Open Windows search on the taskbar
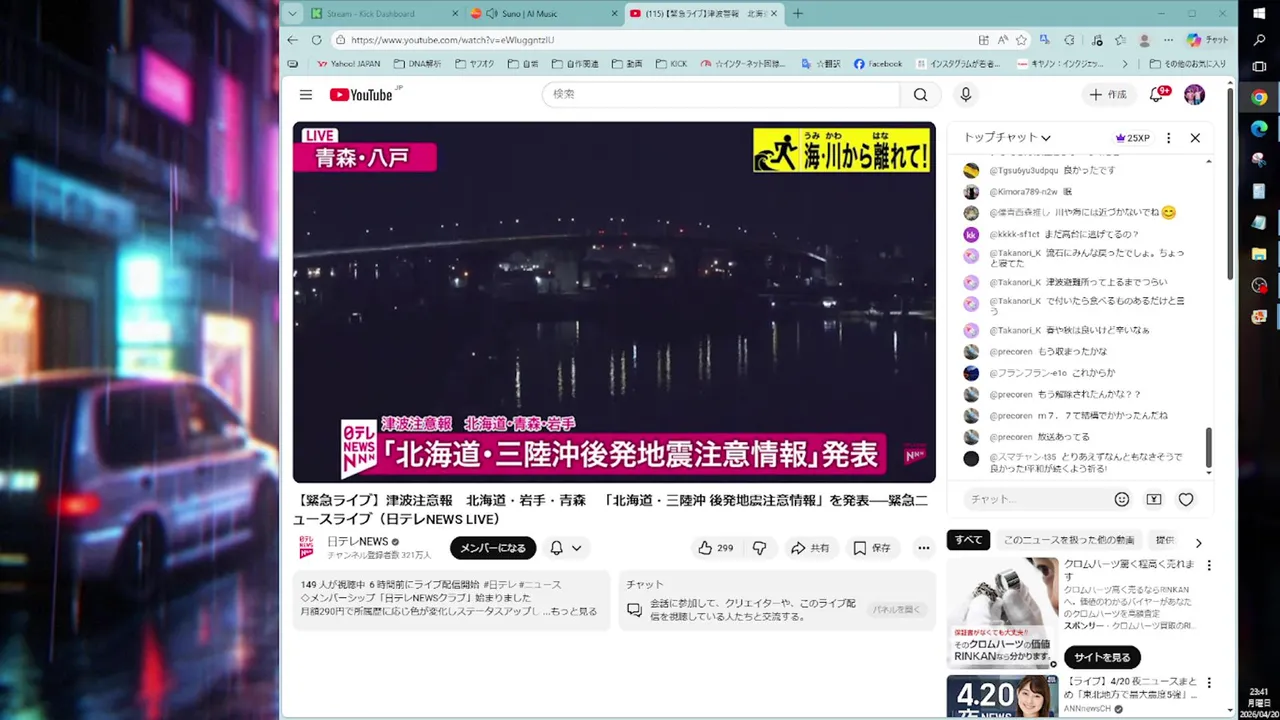 [1259, 40]
